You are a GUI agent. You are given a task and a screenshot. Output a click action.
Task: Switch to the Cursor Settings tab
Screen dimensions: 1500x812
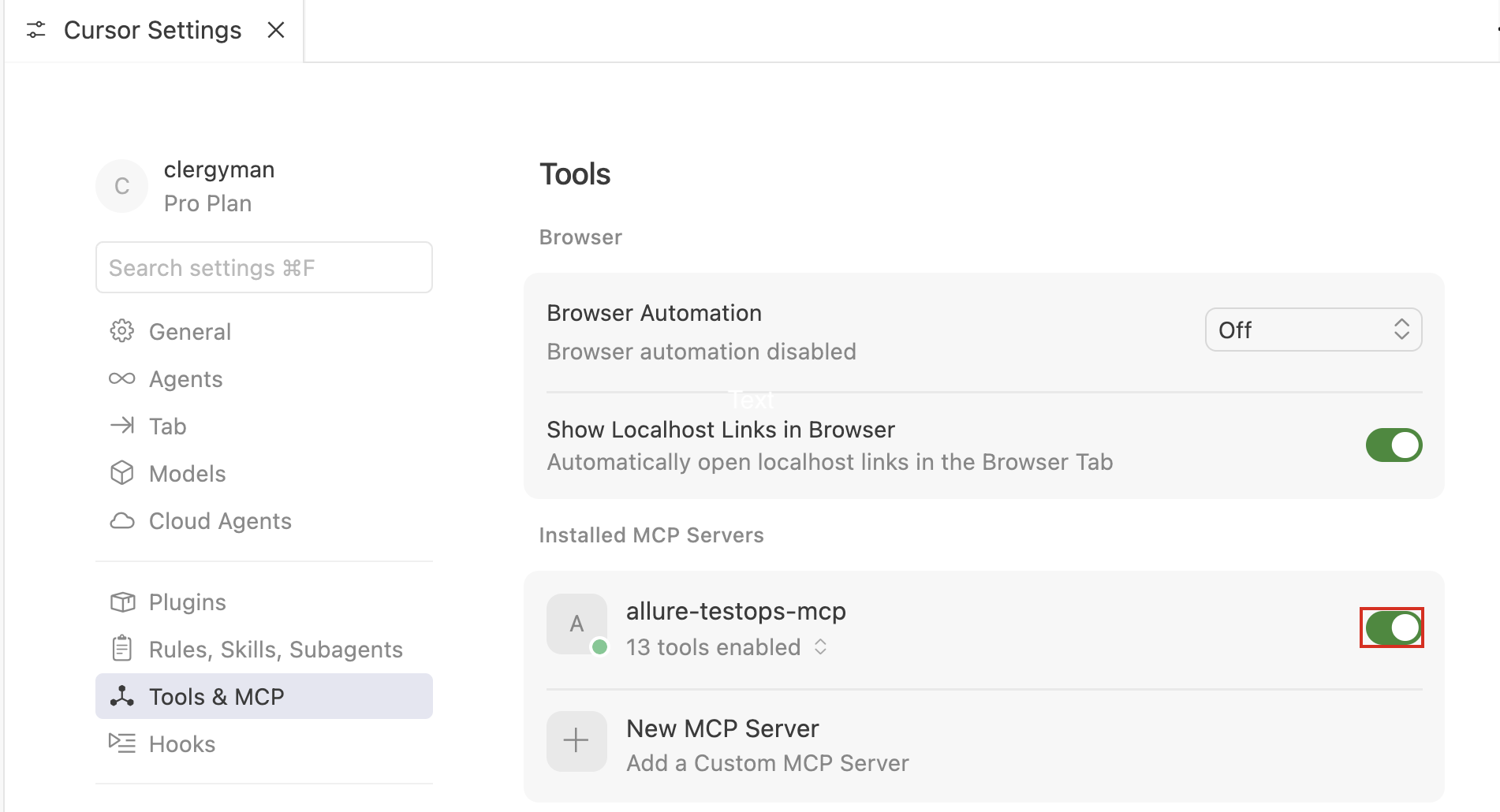[152, 30]
